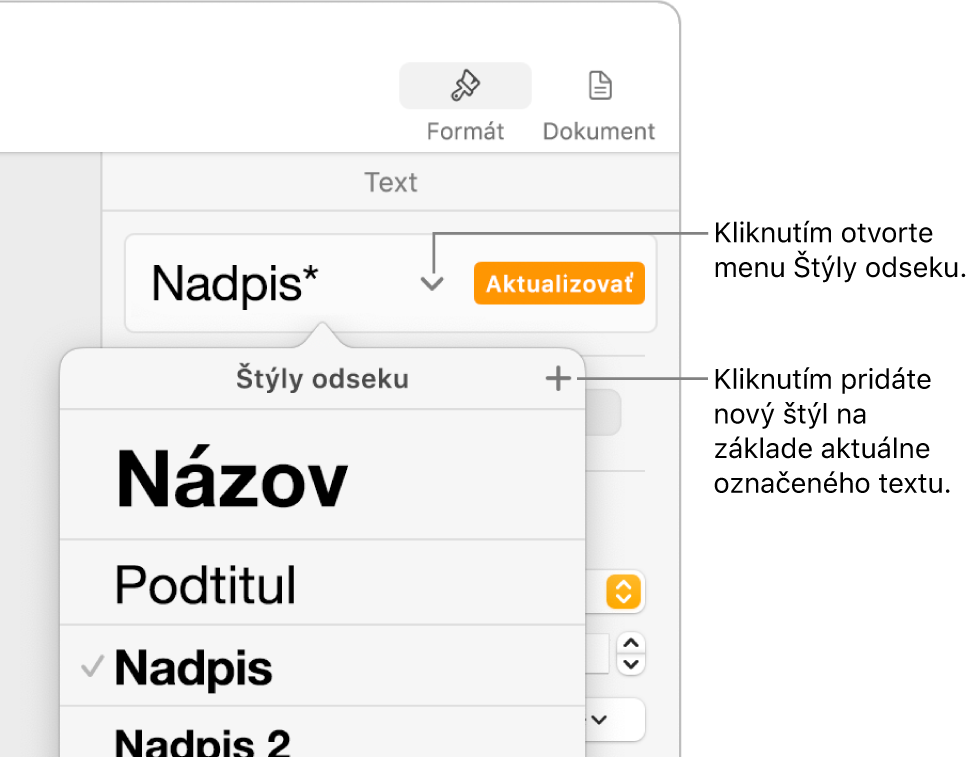Click the value field beside the stepper
The image size is (977, 758).
[597, 654]
